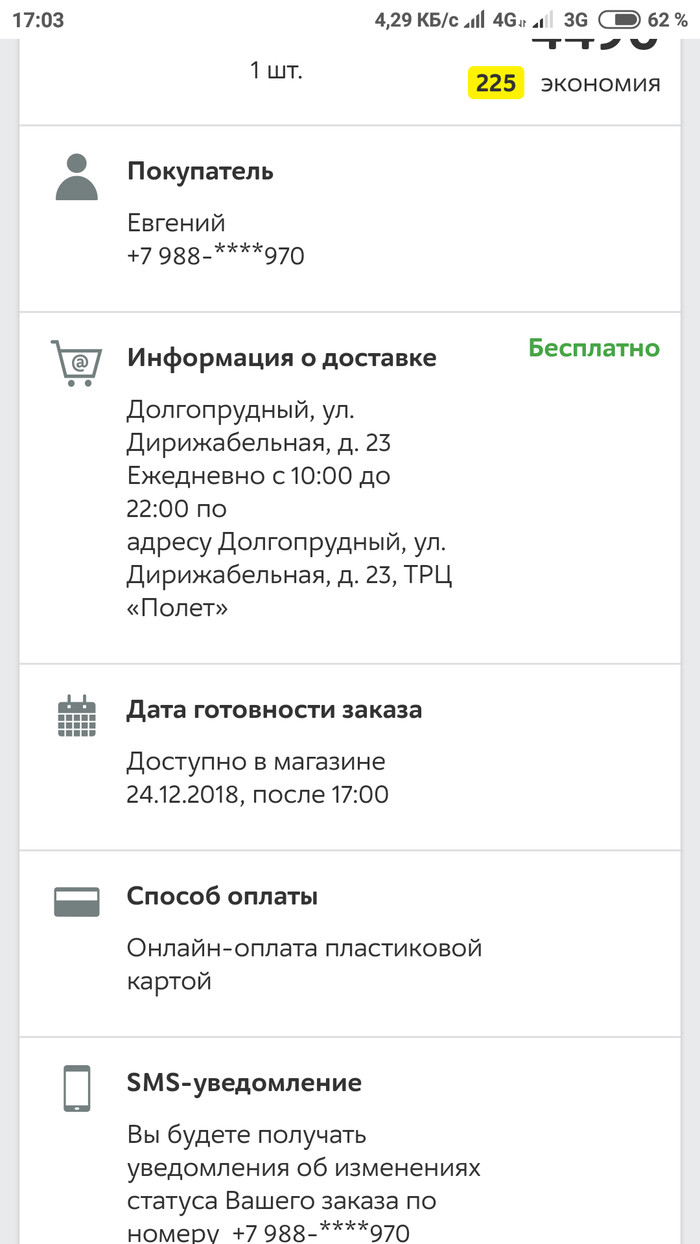Tap the payment card icon
700x1244 pixels.
coord(76,902)
